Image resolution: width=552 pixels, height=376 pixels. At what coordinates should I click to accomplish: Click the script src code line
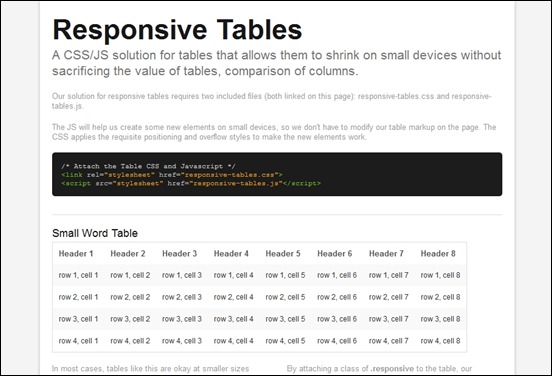click(x=191, y=183)
